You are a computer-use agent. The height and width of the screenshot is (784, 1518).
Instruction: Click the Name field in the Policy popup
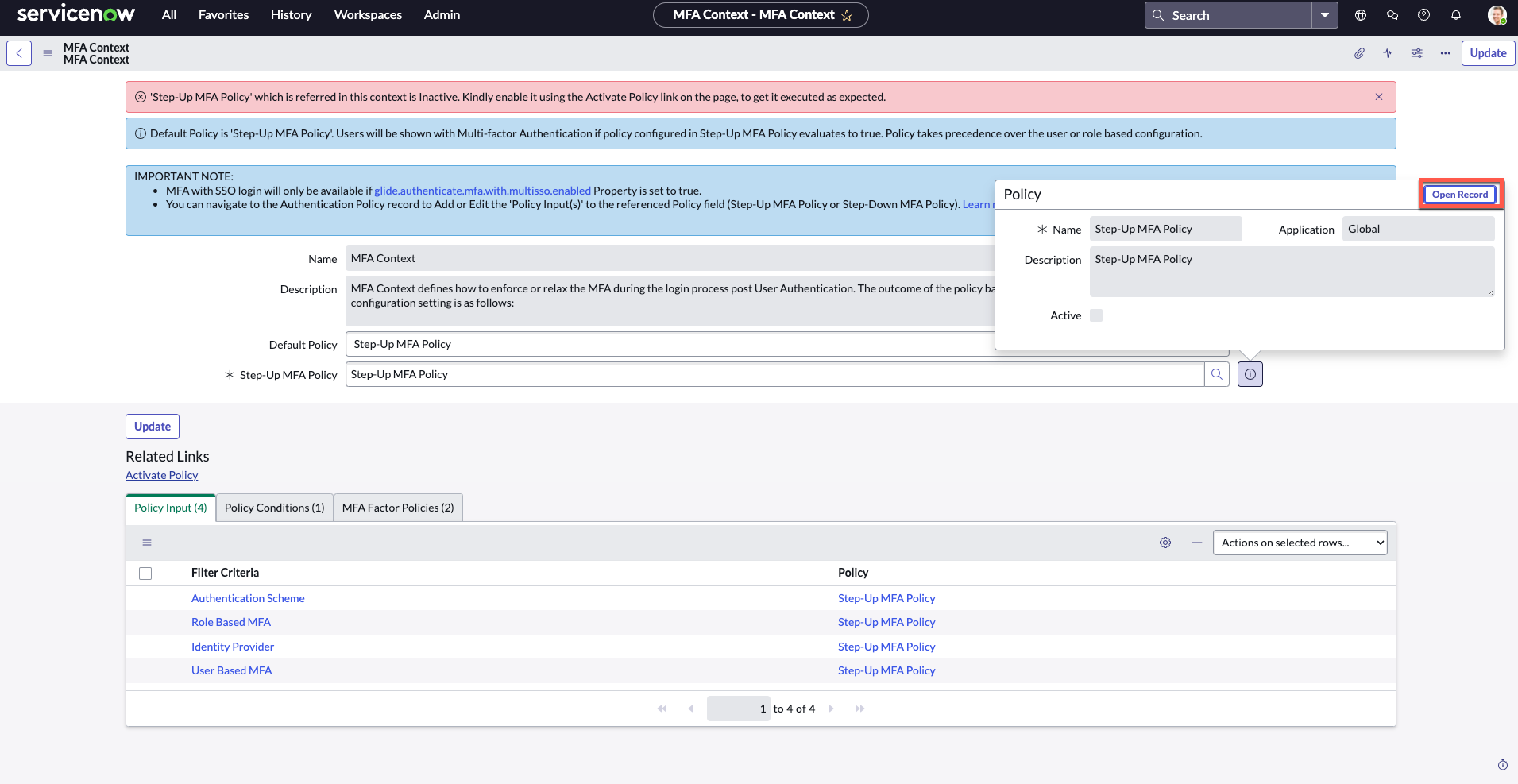(1166, 229)
